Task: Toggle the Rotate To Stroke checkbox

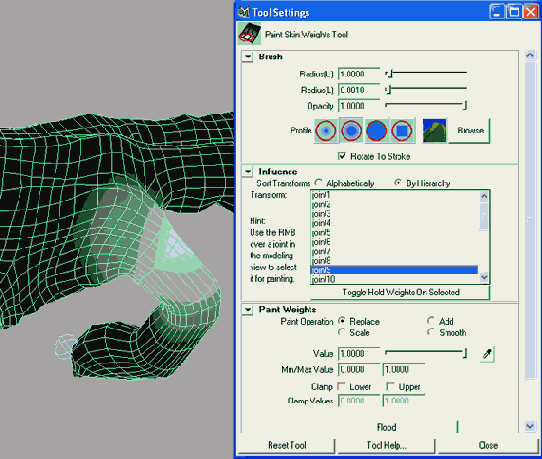Action: (342, 156)
